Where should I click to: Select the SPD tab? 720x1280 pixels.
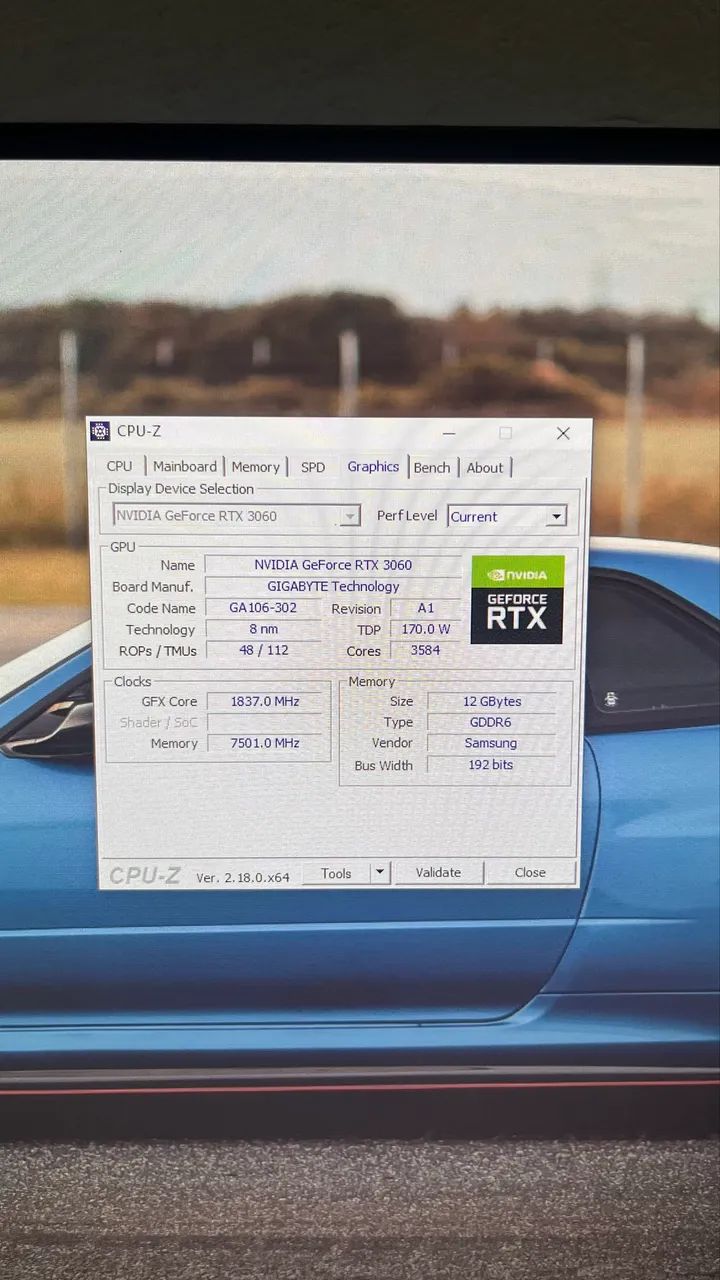pyautogui.click(x=313, y=467)
